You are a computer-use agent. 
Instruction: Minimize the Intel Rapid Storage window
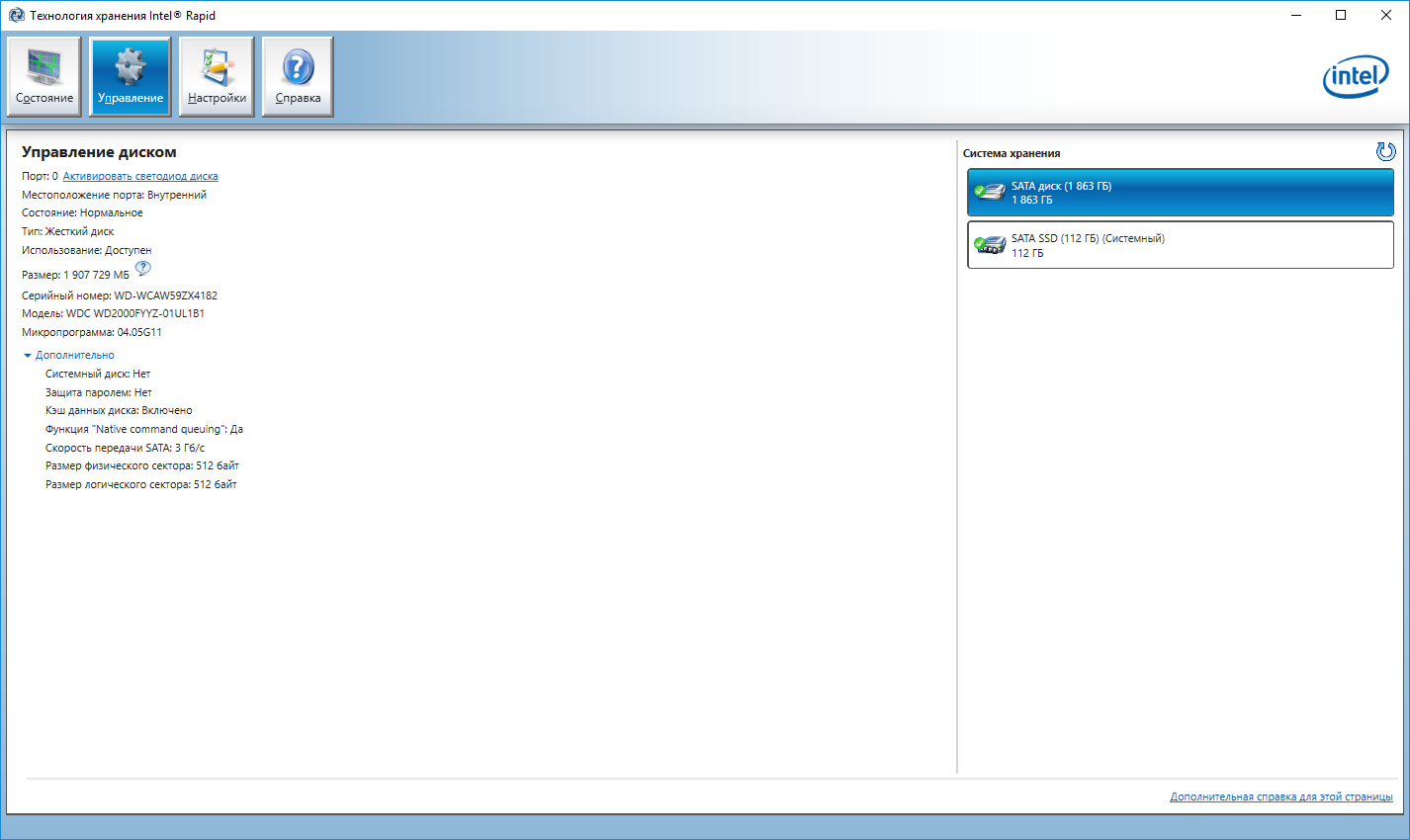[x=1295, y=15]
